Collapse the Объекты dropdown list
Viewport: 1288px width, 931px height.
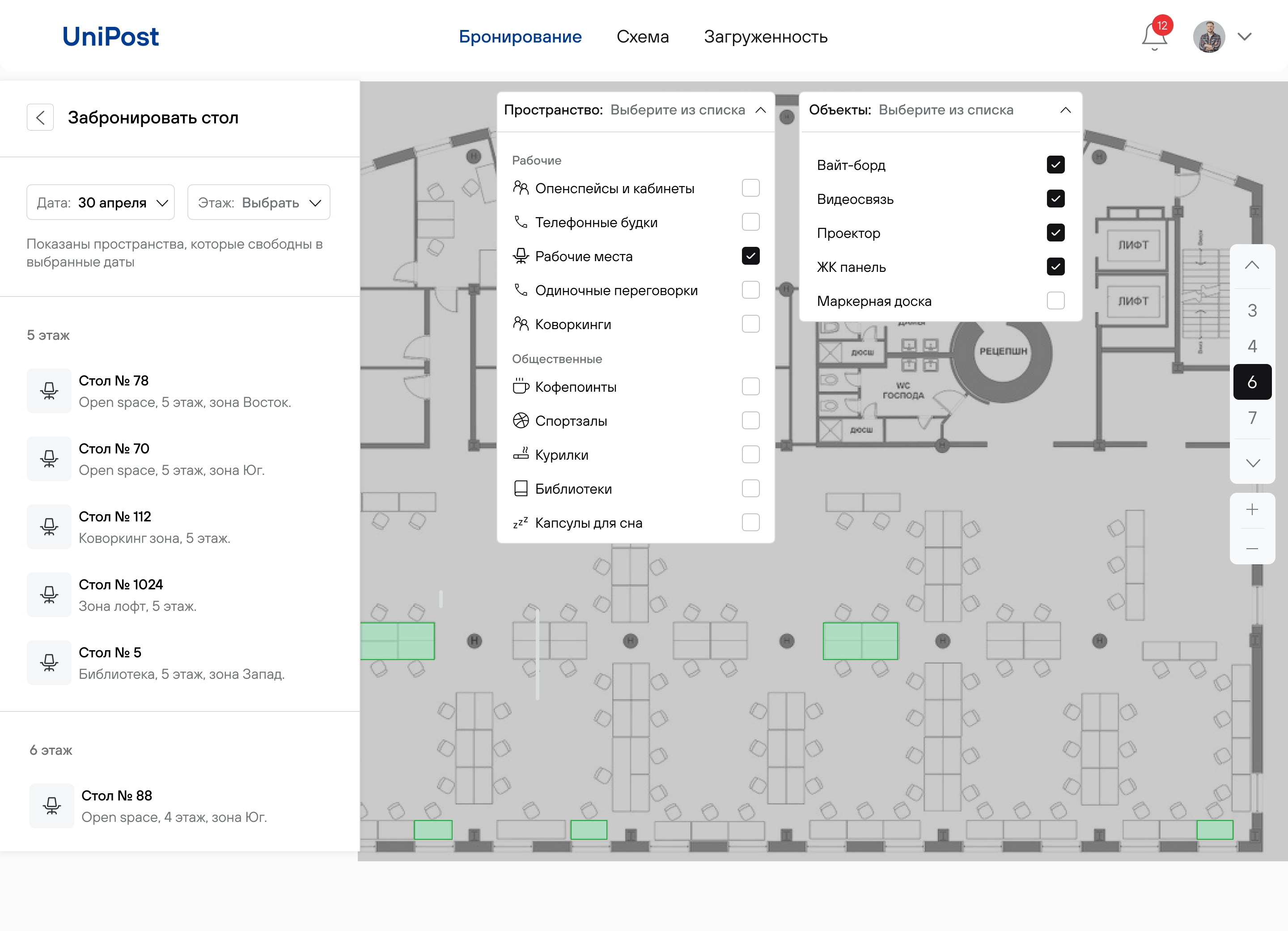1065,110
